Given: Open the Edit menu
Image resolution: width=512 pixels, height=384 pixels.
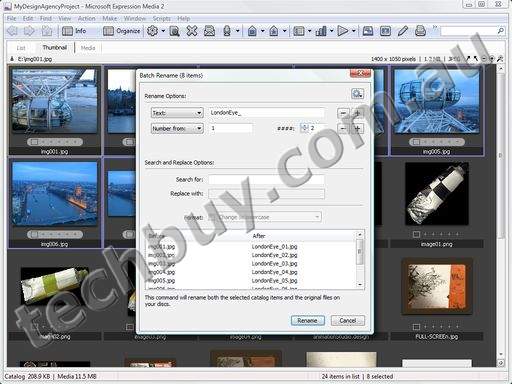Looking at the screenshot, I should tap(28, 18).
